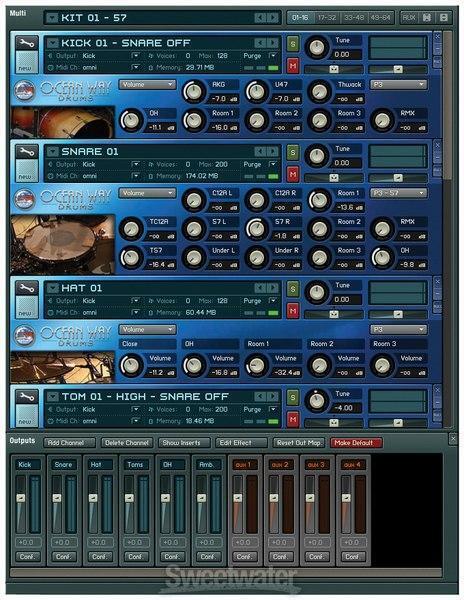Screen dimensions: 464x600
Task: Click the Ocean Way Drums logo in SNARE 01
Action: [x=24, y=199]
